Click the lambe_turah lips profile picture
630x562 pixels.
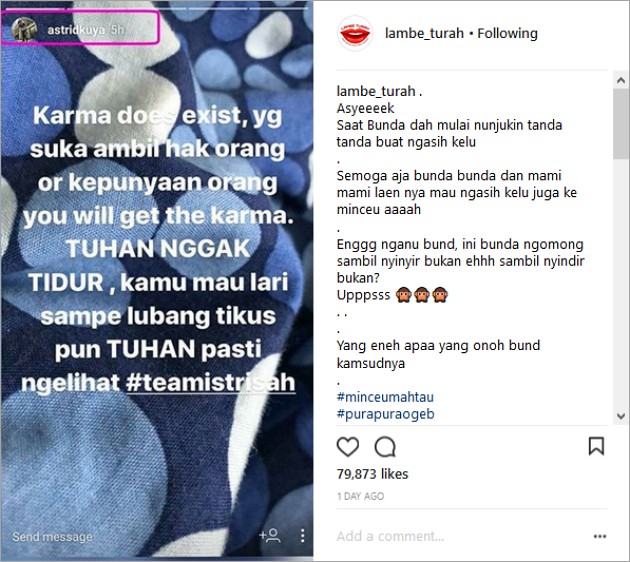[354, 33]
